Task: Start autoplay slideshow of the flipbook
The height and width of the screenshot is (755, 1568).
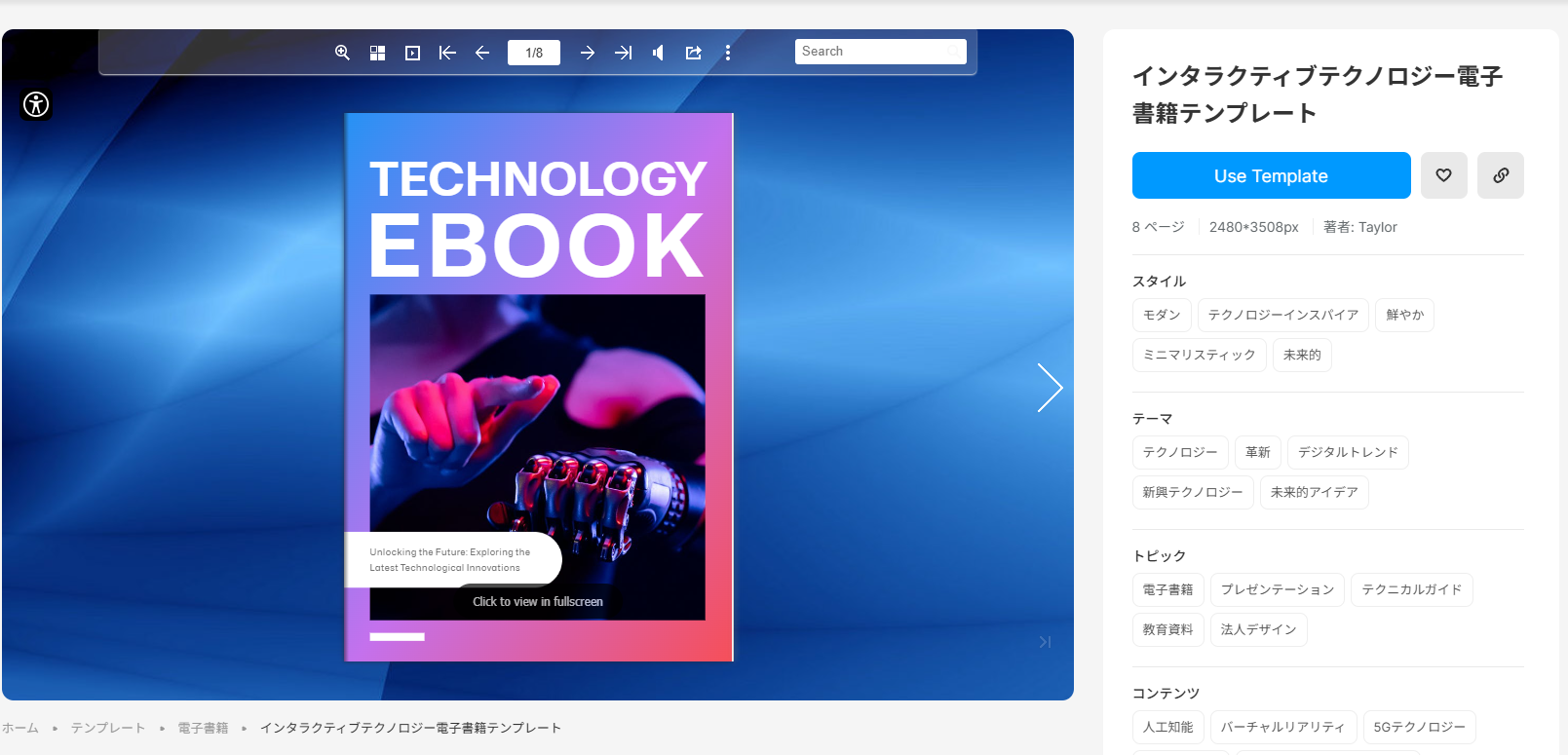Action: tap(412, 53)
